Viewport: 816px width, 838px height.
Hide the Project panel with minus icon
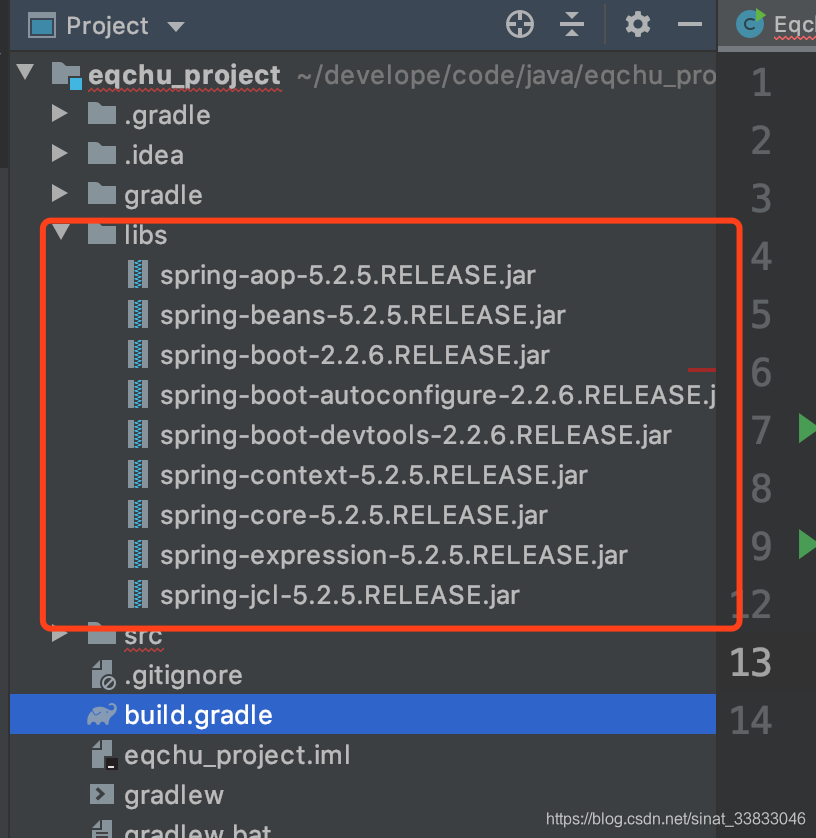point(689,24)
